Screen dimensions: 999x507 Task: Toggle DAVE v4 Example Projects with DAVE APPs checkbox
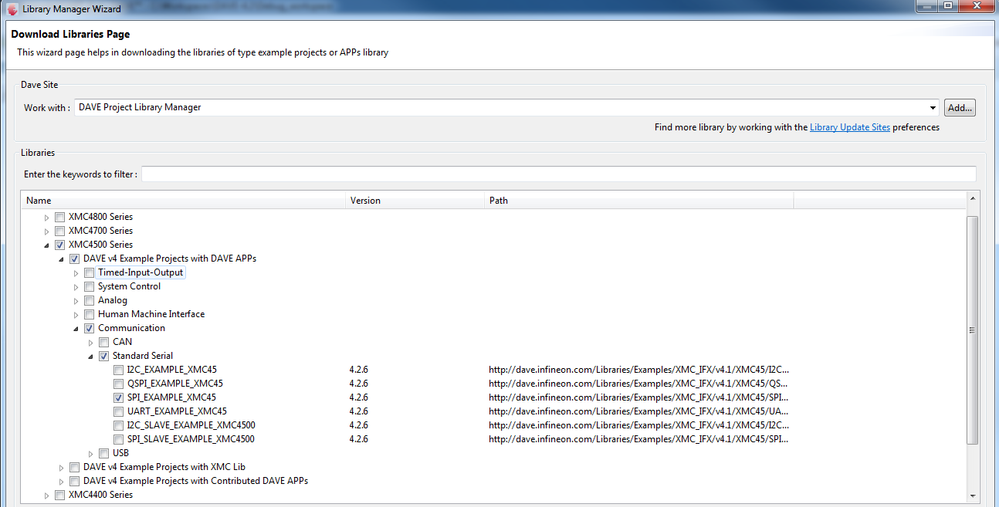75,259
